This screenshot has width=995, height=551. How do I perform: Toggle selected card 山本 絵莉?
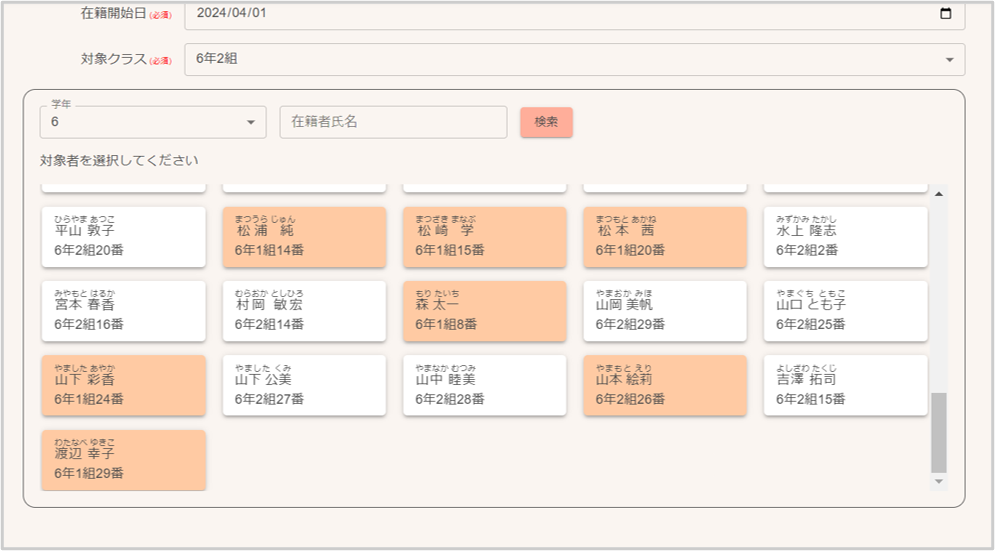click(x=665, y=386)
